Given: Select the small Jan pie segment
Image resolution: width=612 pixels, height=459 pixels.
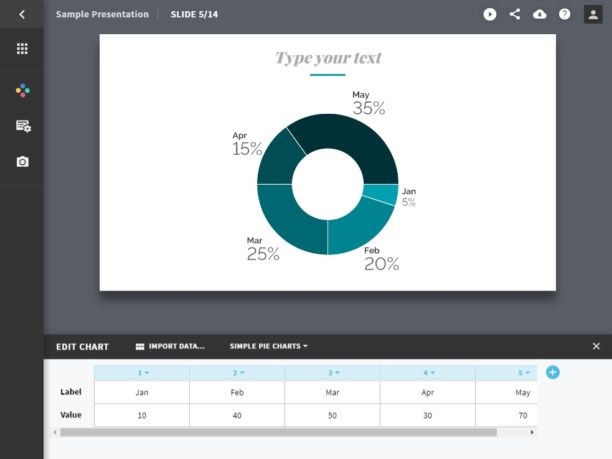Looking at the screenshot, I should pos(381,194).
